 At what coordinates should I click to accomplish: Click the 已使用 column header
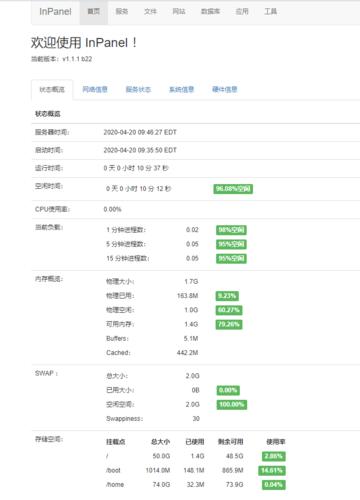[195, 442]
